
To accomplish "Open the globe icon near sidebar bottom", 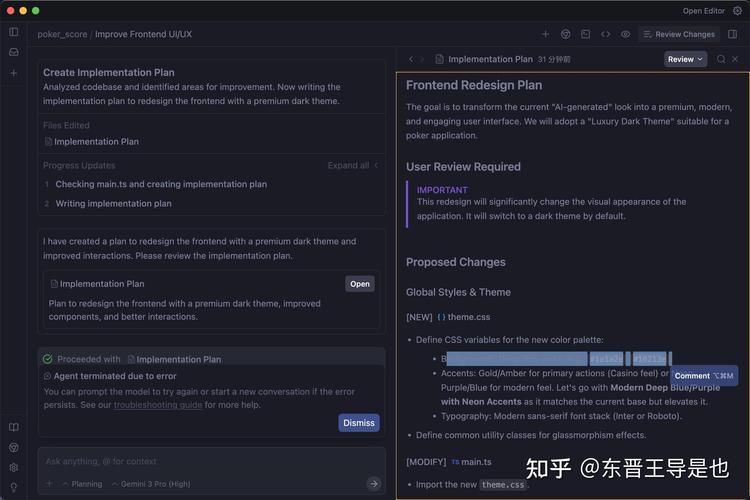I will [x=14, y=447].
